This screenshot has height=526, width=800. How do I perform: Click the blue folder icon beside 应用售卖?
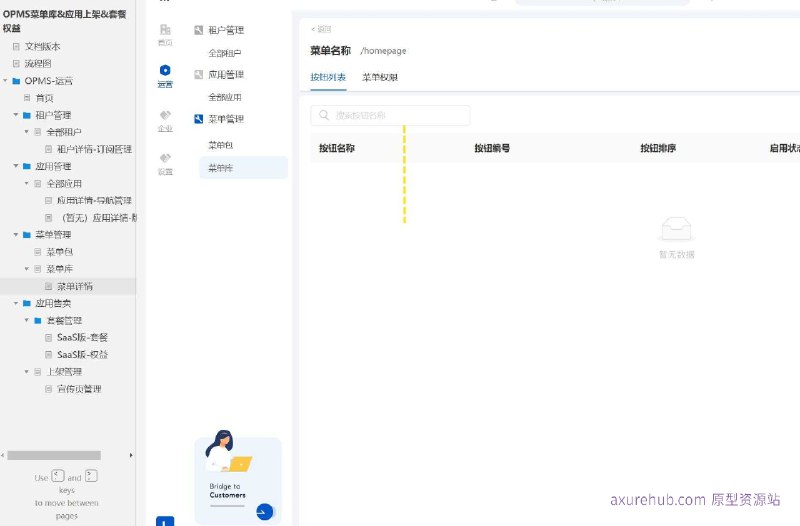[x=27, y=303]
